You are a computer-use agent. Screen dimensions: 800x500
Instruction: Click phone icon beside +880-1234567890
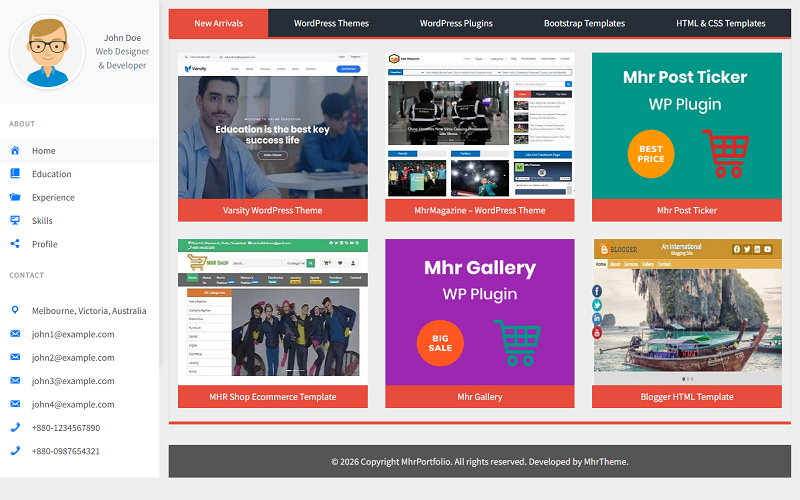tap(15, 427)
